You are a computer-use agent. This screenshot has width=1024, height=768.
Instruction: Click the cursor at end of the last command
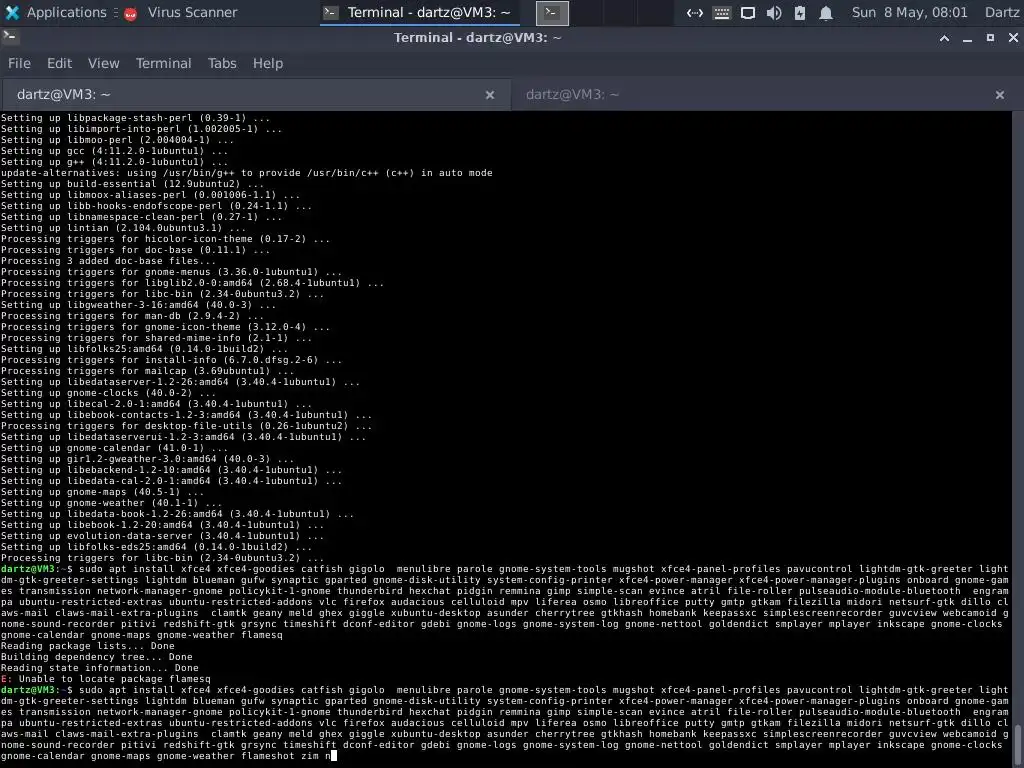pos(334,756)
